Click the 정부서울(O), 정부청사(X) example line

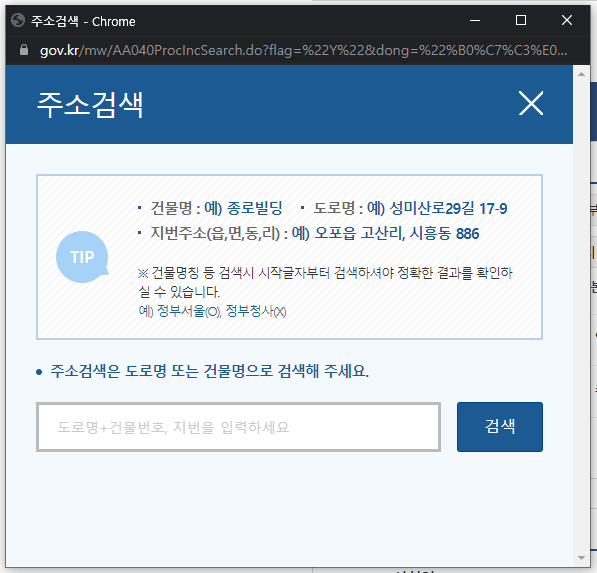tap(212, 311)
